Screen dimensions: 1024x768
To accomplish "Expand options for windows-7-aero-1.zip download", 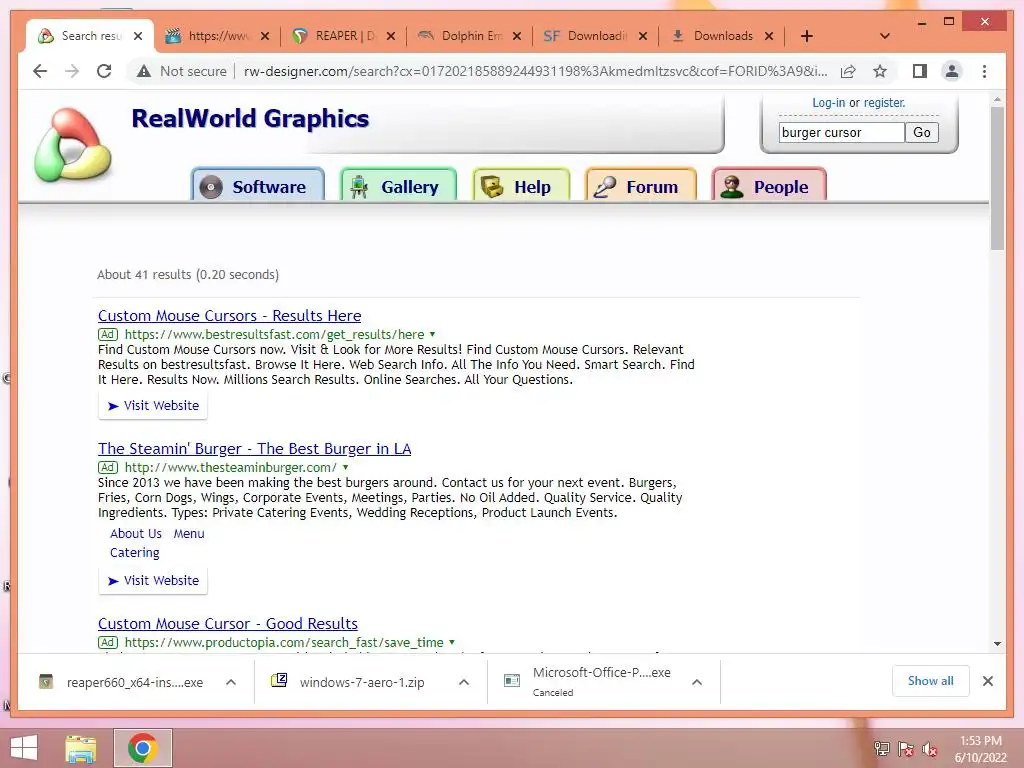I will tap(464, 682).
